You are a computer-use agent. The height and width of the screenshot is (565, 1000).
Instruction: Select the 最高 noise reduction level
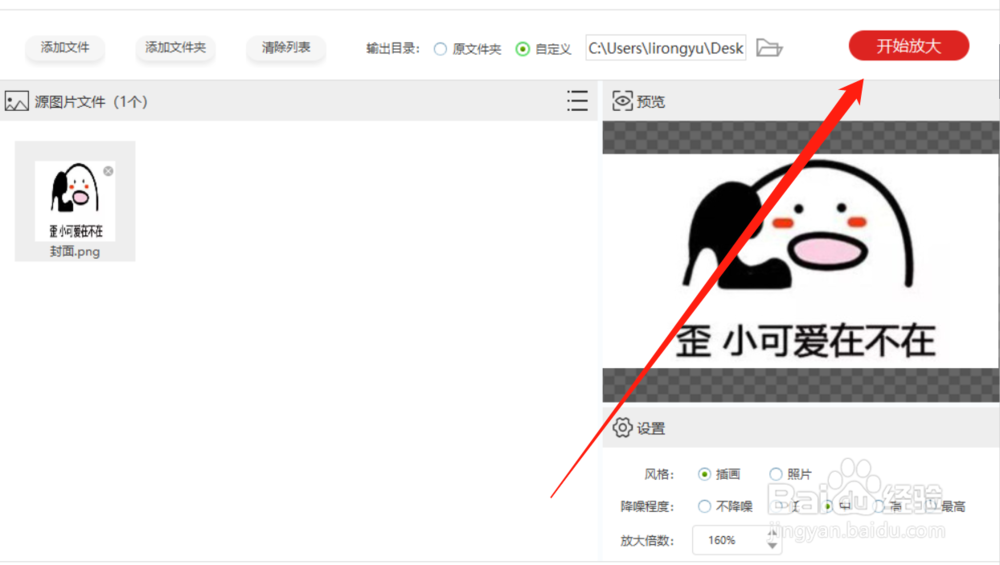click(x=932, y=506)
